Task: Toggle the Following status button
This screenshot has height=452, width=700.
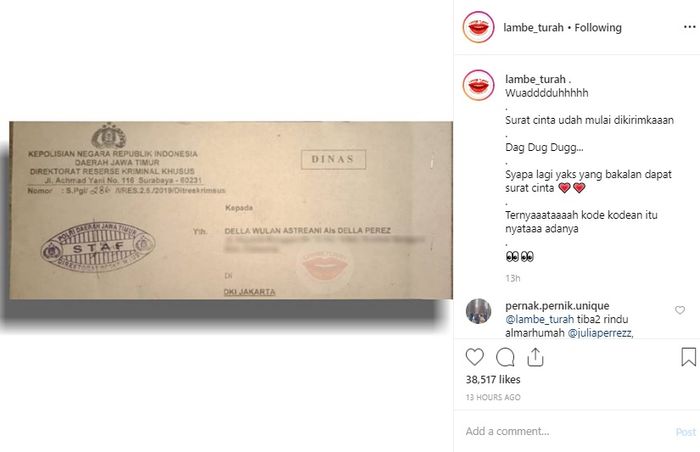Action: (x=598, y=28)
